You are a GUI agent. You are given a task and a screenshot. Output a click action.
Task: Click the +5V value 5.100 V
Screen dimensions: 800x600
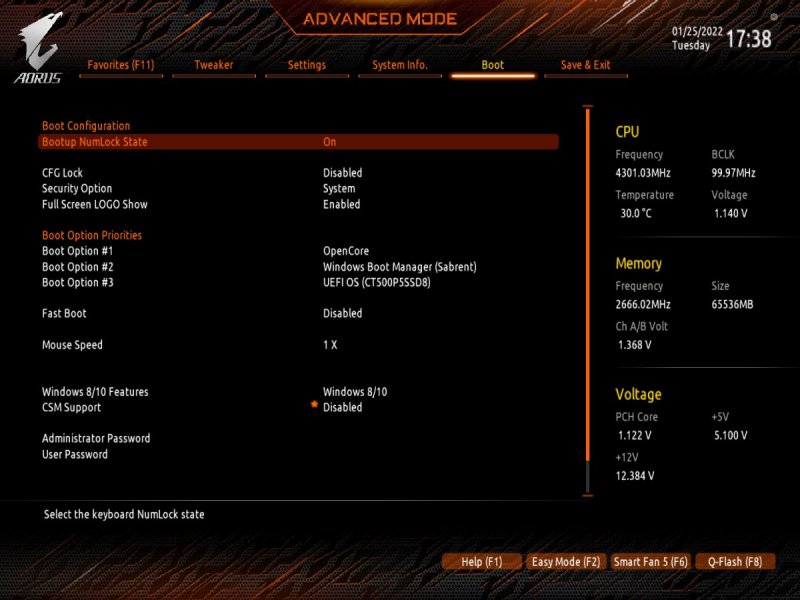[731, 436]
